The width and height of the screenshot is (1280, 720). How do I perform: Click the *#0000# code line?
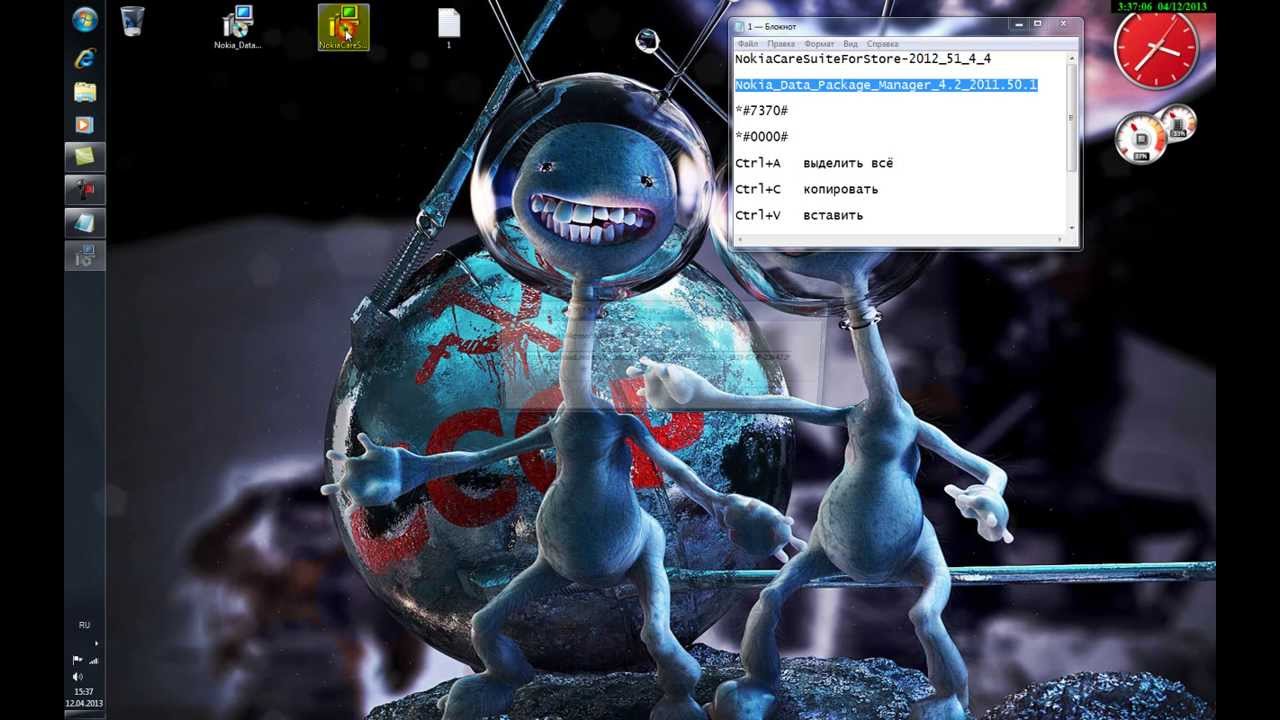click(x=762, y=137)
